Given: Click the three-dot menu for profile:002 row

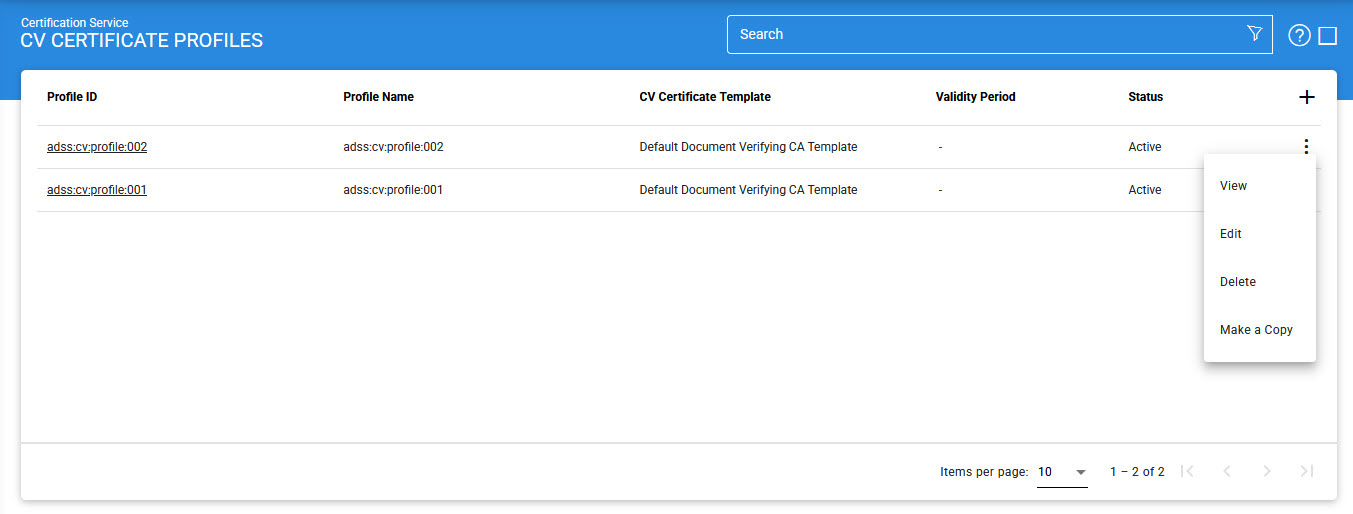Looking at the screenshot, I should 1306,147.
